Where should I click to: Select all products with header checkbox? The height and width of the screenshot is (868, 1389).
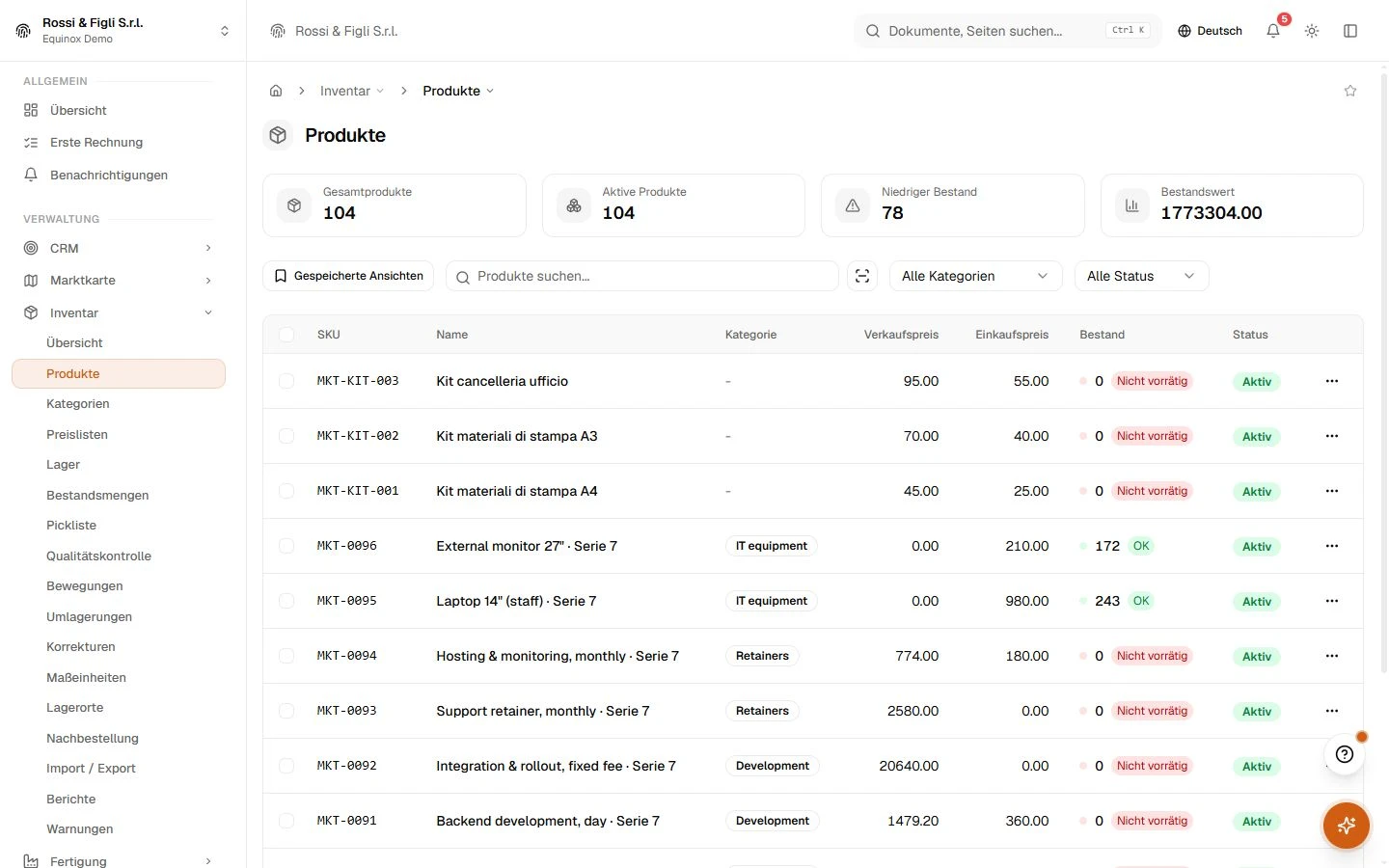pyautogui.click(x=286, y=335)
